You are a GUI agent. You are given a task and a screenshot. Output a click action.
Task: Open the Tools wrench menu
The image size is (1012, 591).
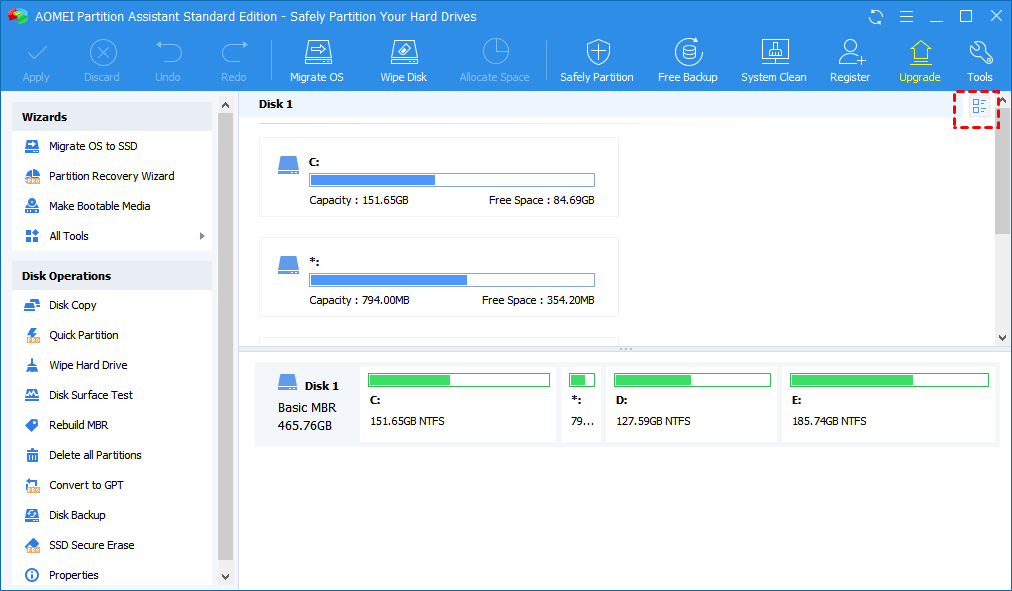coord(980,61)
